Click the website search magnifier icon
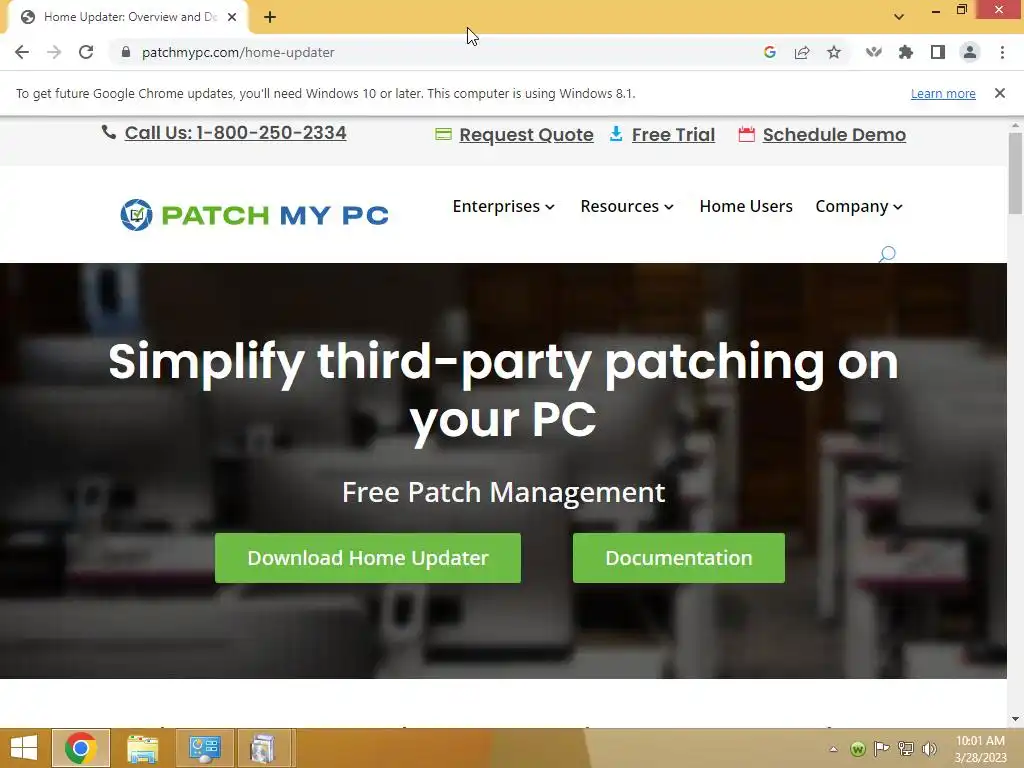The image size is (1024, 768). 887,253
